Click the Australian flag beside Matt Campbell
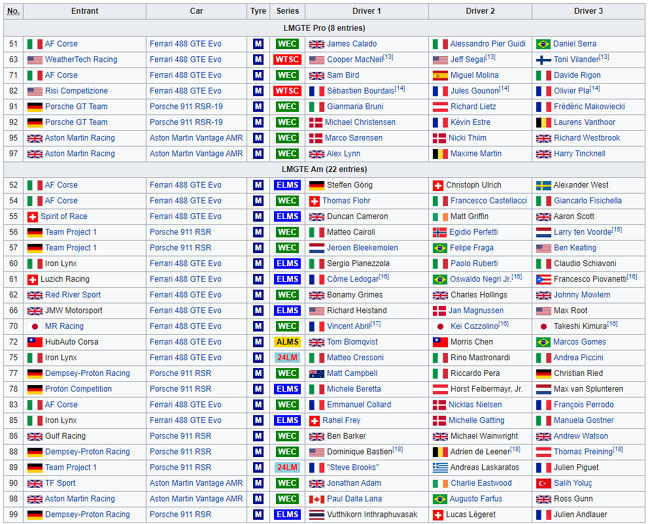Image resolution: width=650 pixels, height=524 pixels. (317, 374)
